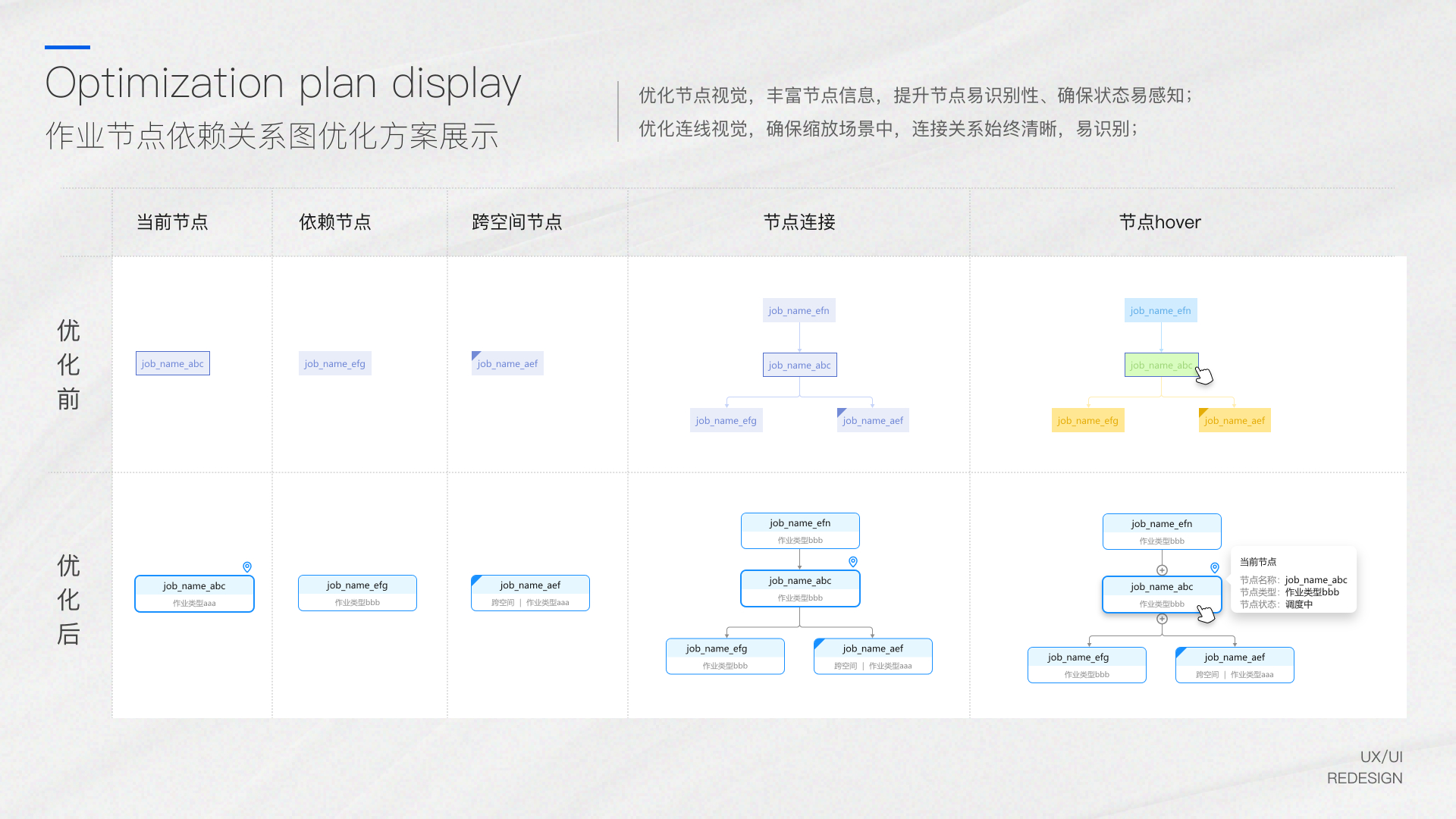Click orange corner flag on yellow job_name_aef

point(1203,413)
